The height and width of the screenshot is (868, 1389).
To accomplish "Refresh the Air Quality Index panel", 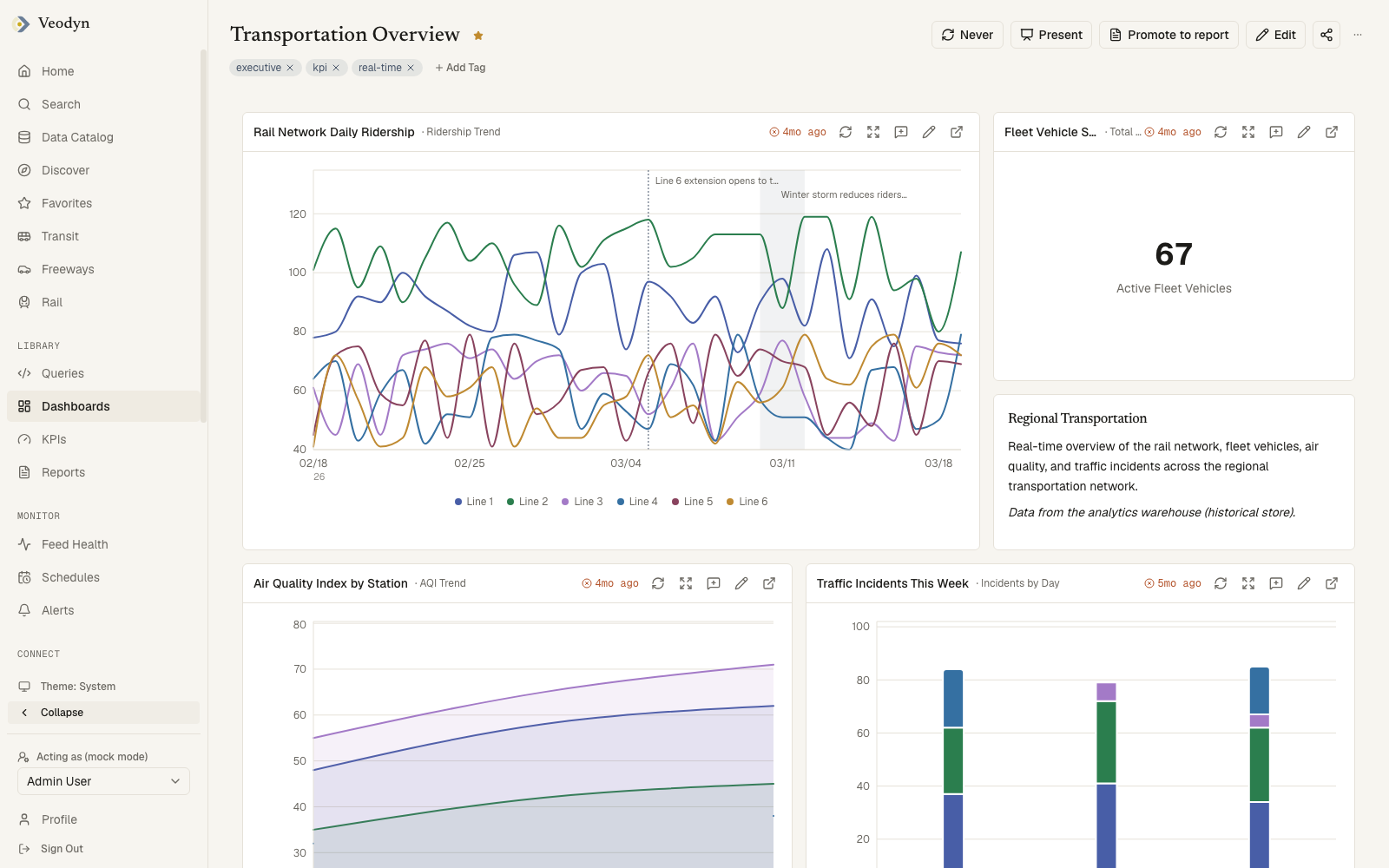I will pyautogui.click(x=658, y=583).
